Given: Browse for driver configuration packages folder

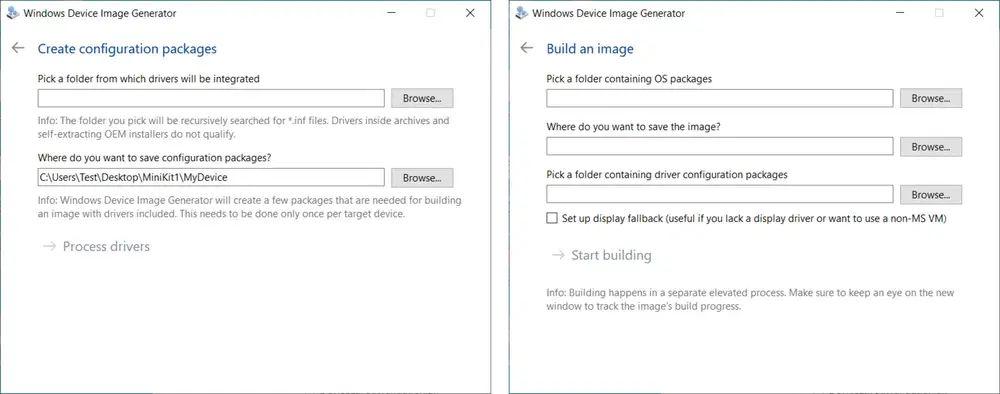Looking at the screenshot, I should [x=930, y=194].
